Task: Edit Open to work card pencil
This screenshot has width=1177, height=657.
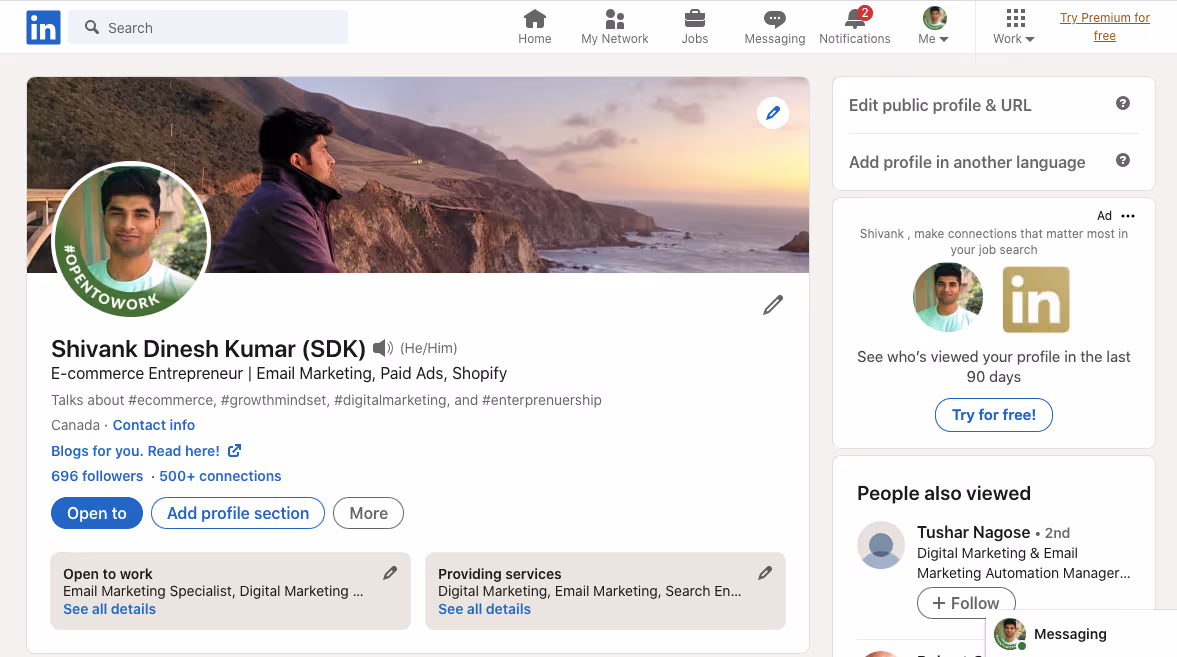Action: click(x=390, y=573)
